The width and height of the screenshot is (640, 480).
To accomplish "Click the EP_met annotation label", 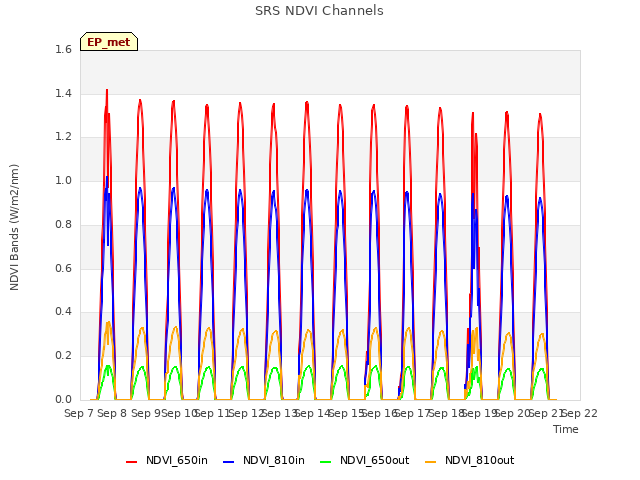I will pyautogui.click(x=109, y=42).
